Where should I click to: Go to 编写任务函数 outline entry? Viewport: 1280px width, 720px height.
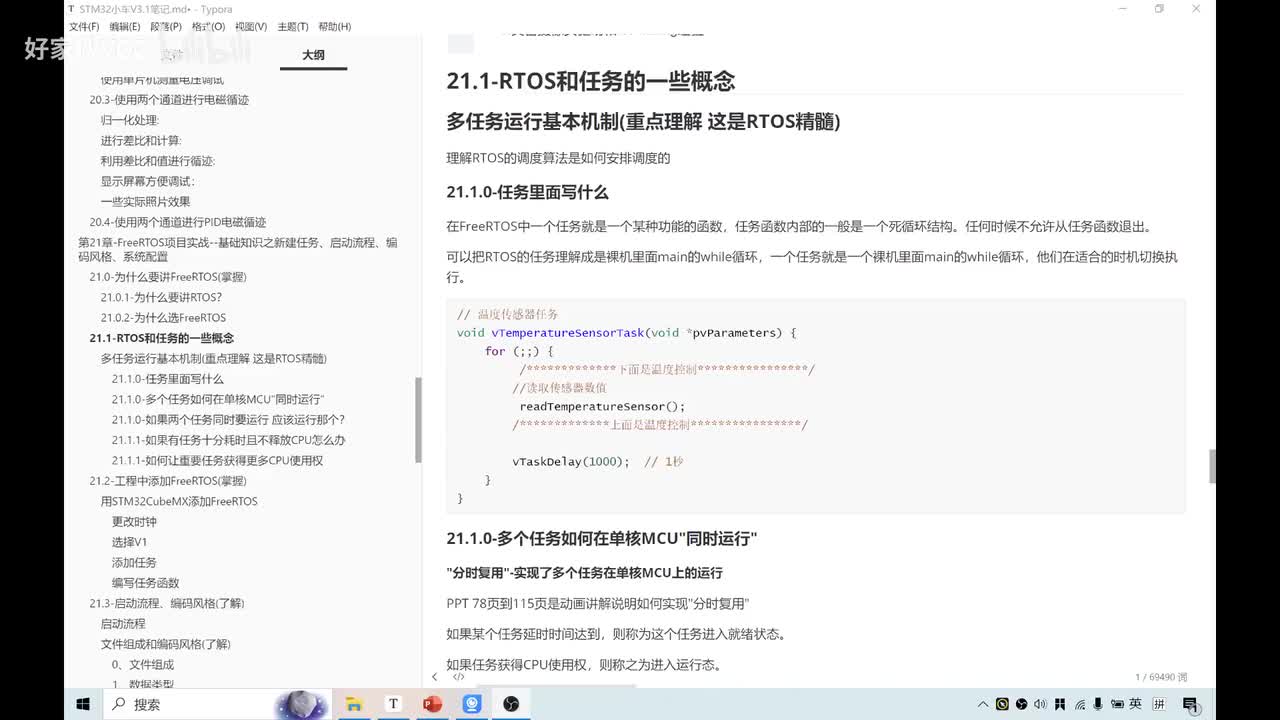click(145, 583)
